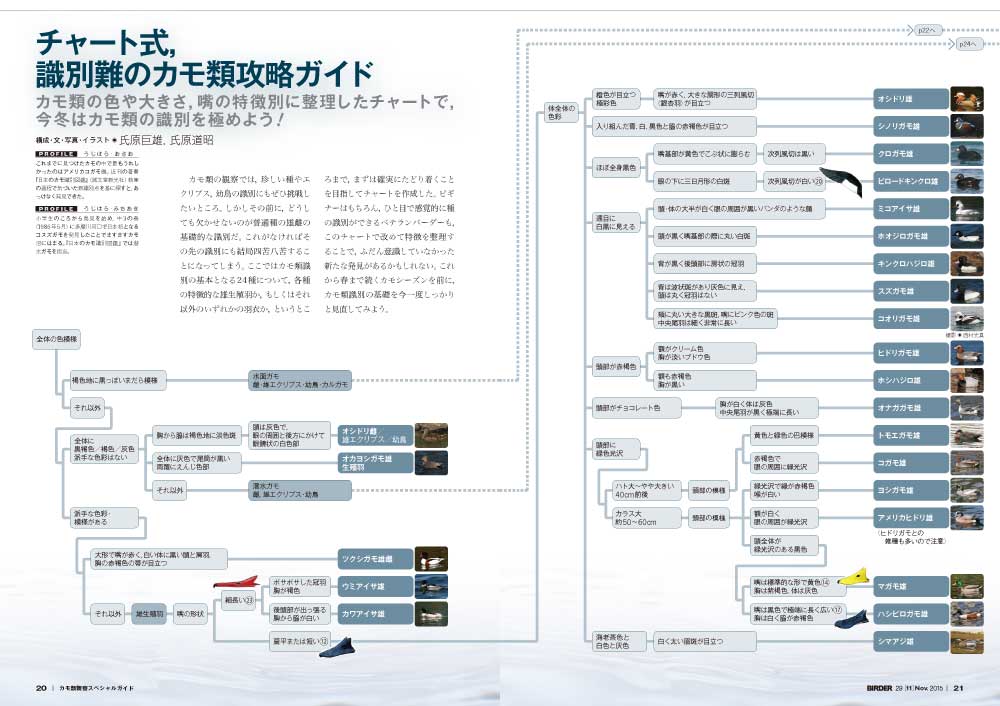Click the dark blue bill illustration near ハシビロガモ雄
The width and height of the screenshot is (1000, 706).
pos(851,619)
